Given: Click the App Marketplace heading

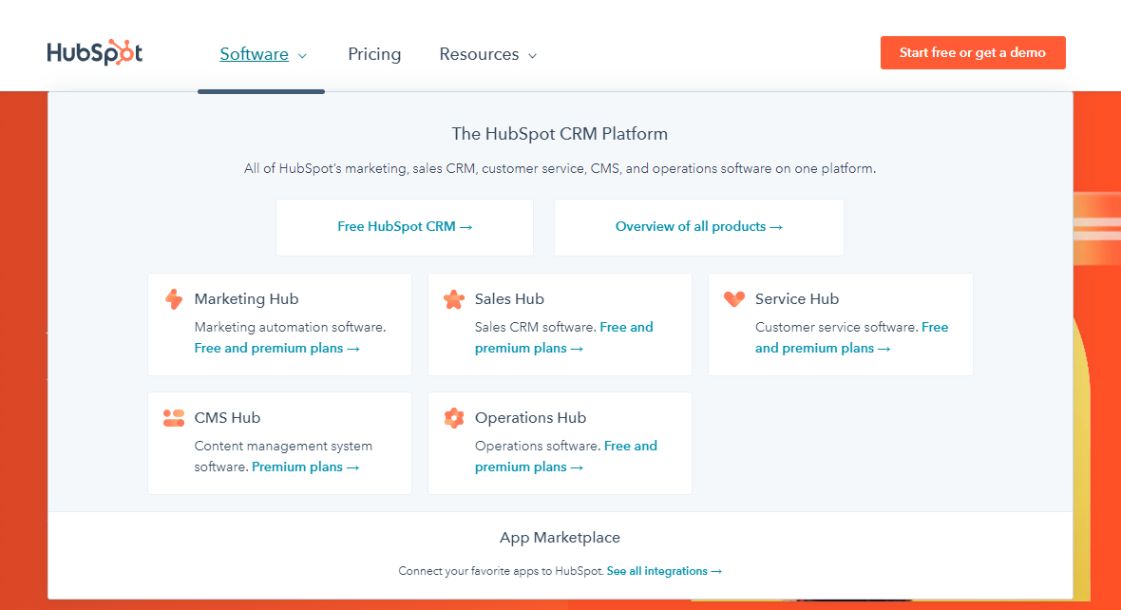Looking at the screenshot, I should pos(560,538).
